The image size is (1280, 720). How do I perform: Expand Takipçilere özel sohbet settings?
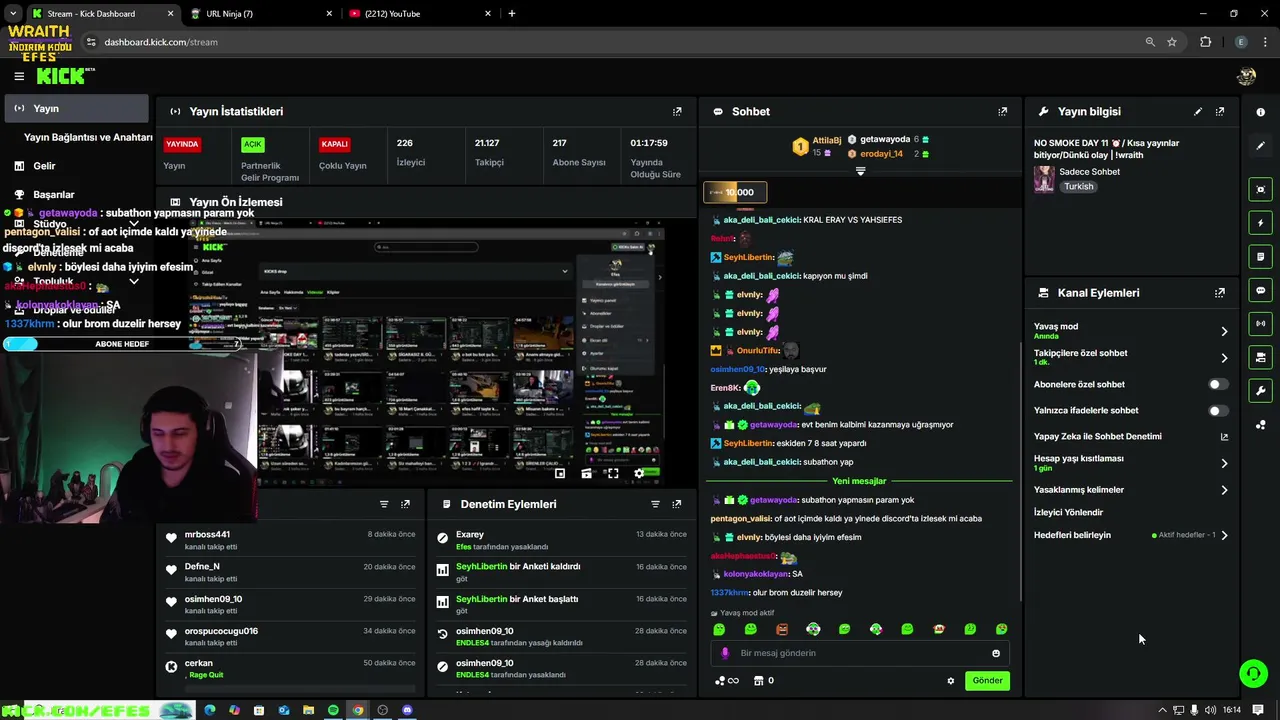pyautogui.click(x=1224, y=358)
